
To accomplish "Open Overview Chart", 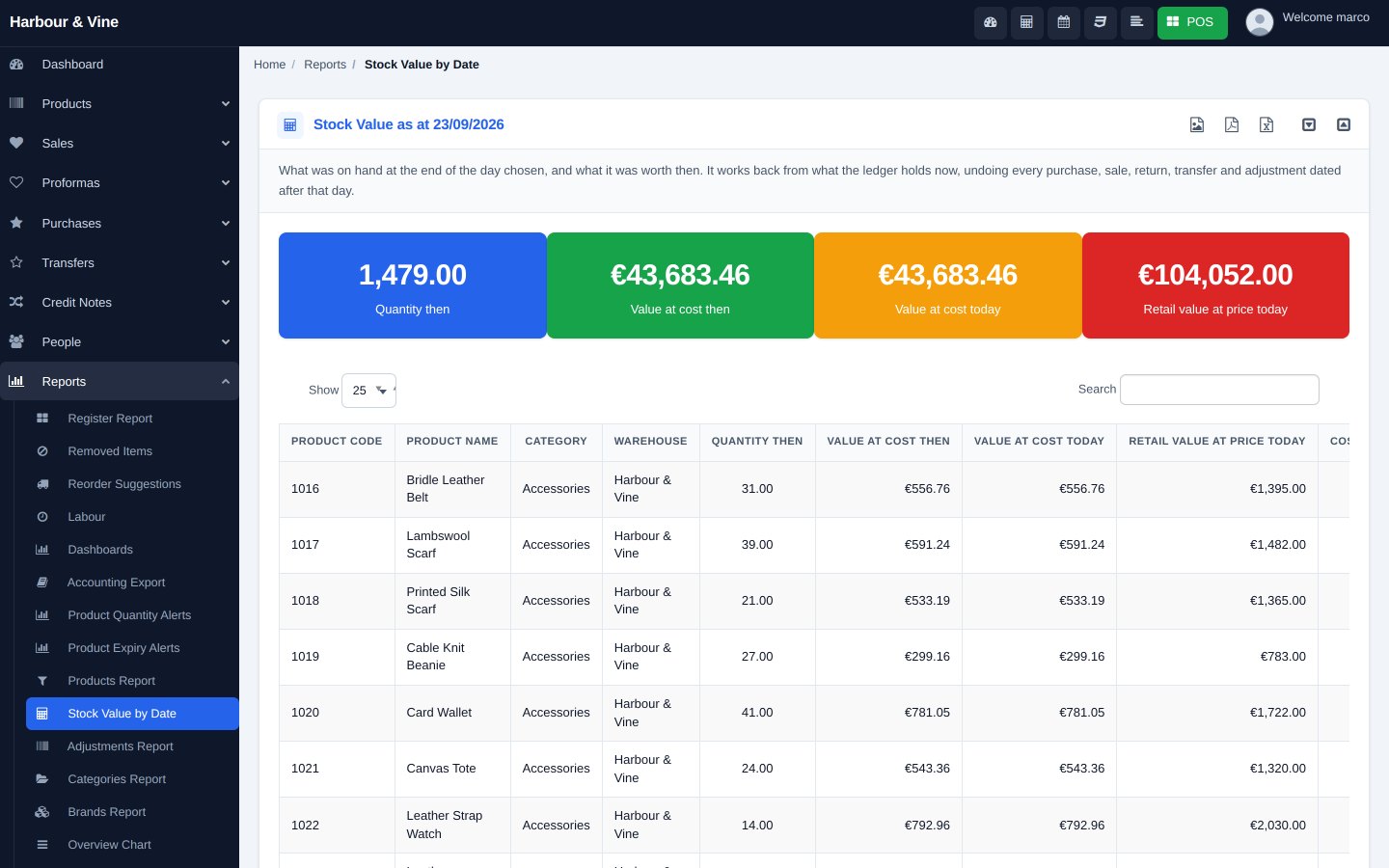I will (132, 845).
